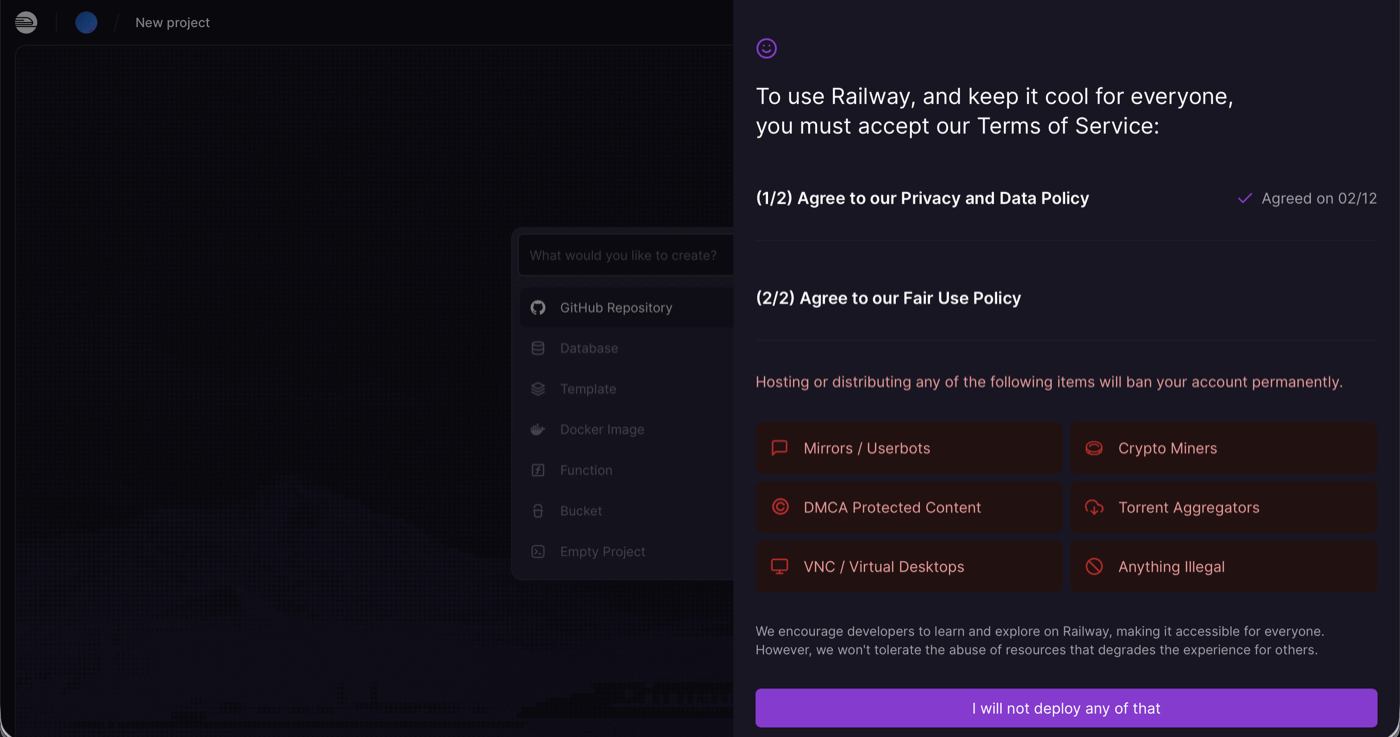Click the flag icon next to Mirrors / Userbots
Screen dimensions: 1400x737
[780, 448]
